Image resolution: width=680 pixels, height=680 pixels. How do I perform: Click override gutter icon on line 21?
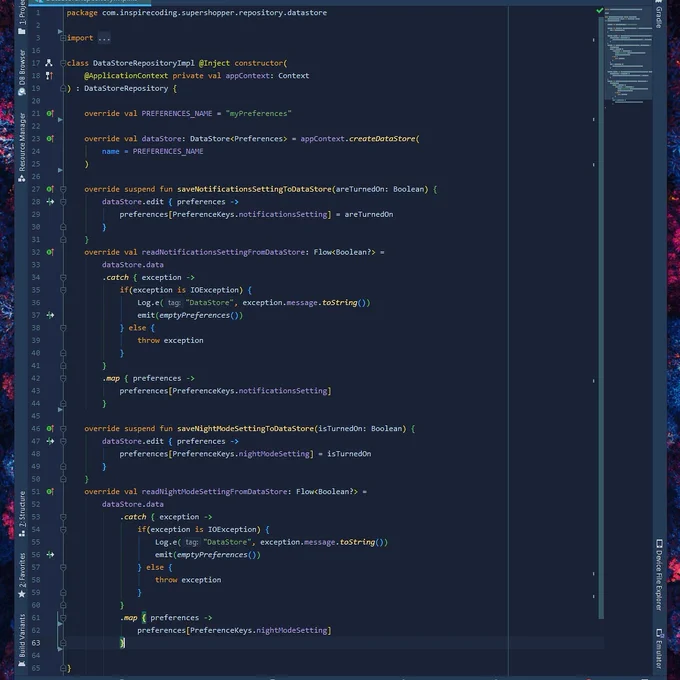click(x=50, y=114)
